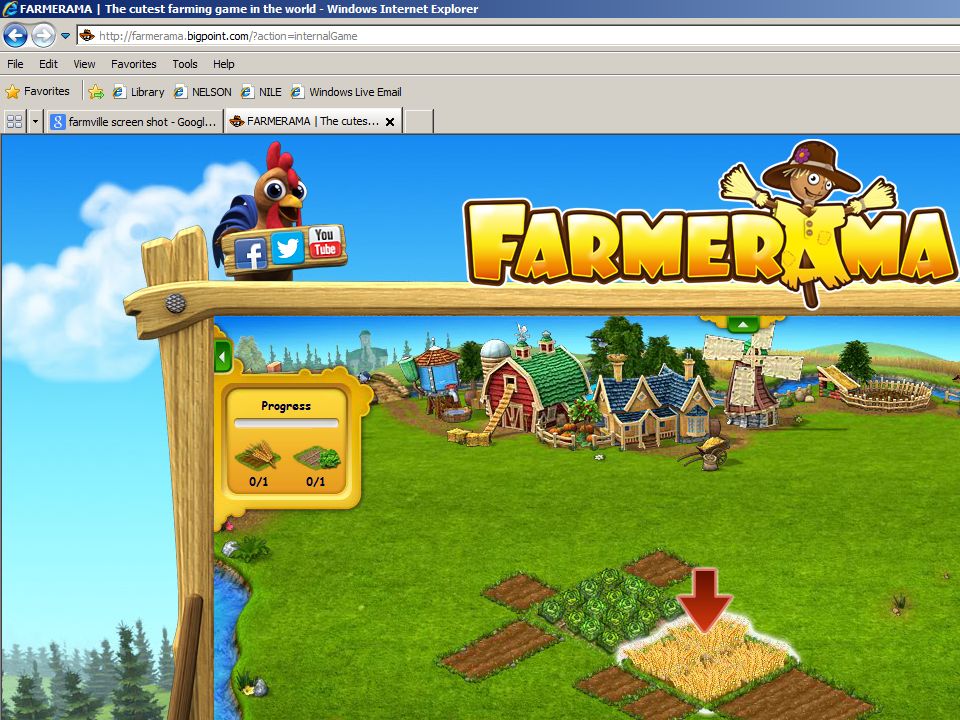Screen dimensions: 960x720
Task: Expand the tab list dropdown arrow
Action: [35, 121]
